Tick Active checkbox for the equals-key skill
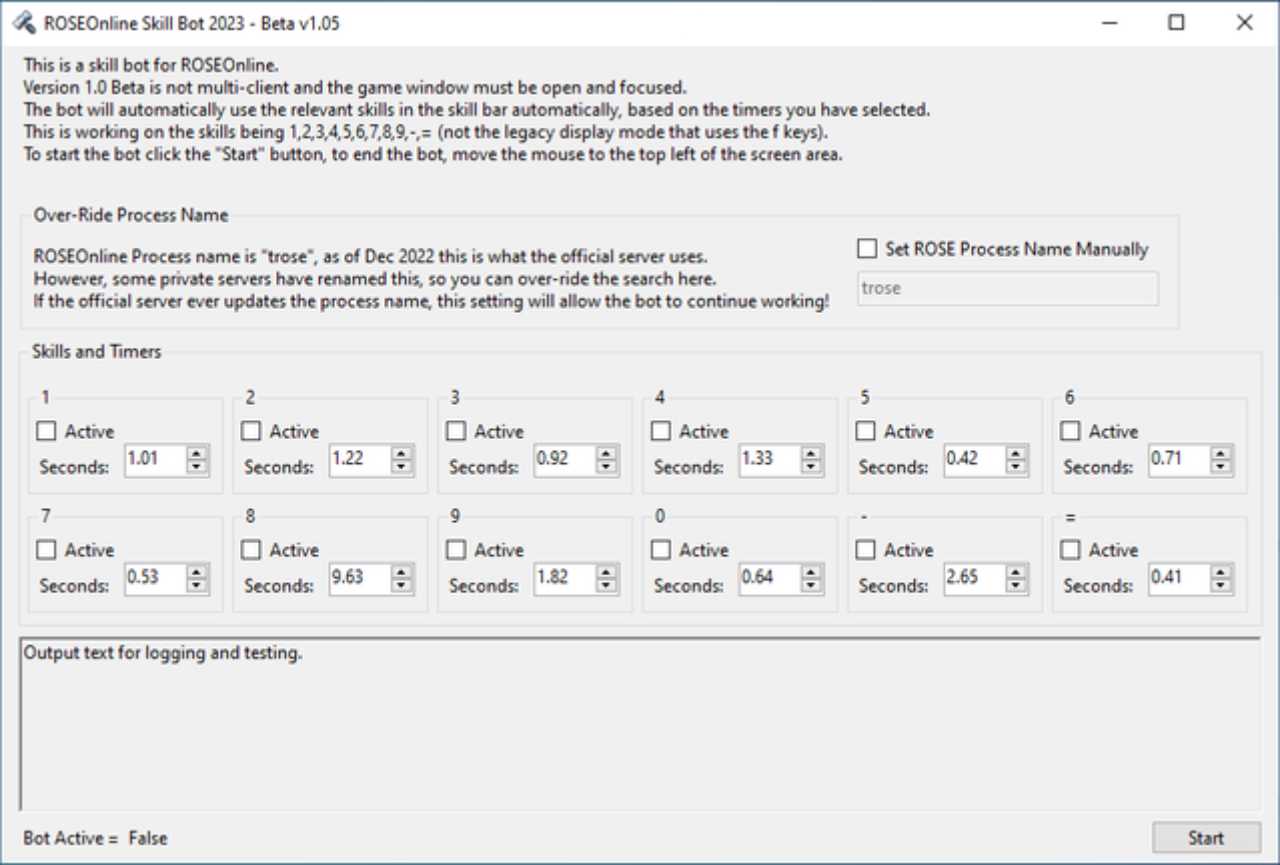The image size is (1280, 865). click(x=1070, y=550)
